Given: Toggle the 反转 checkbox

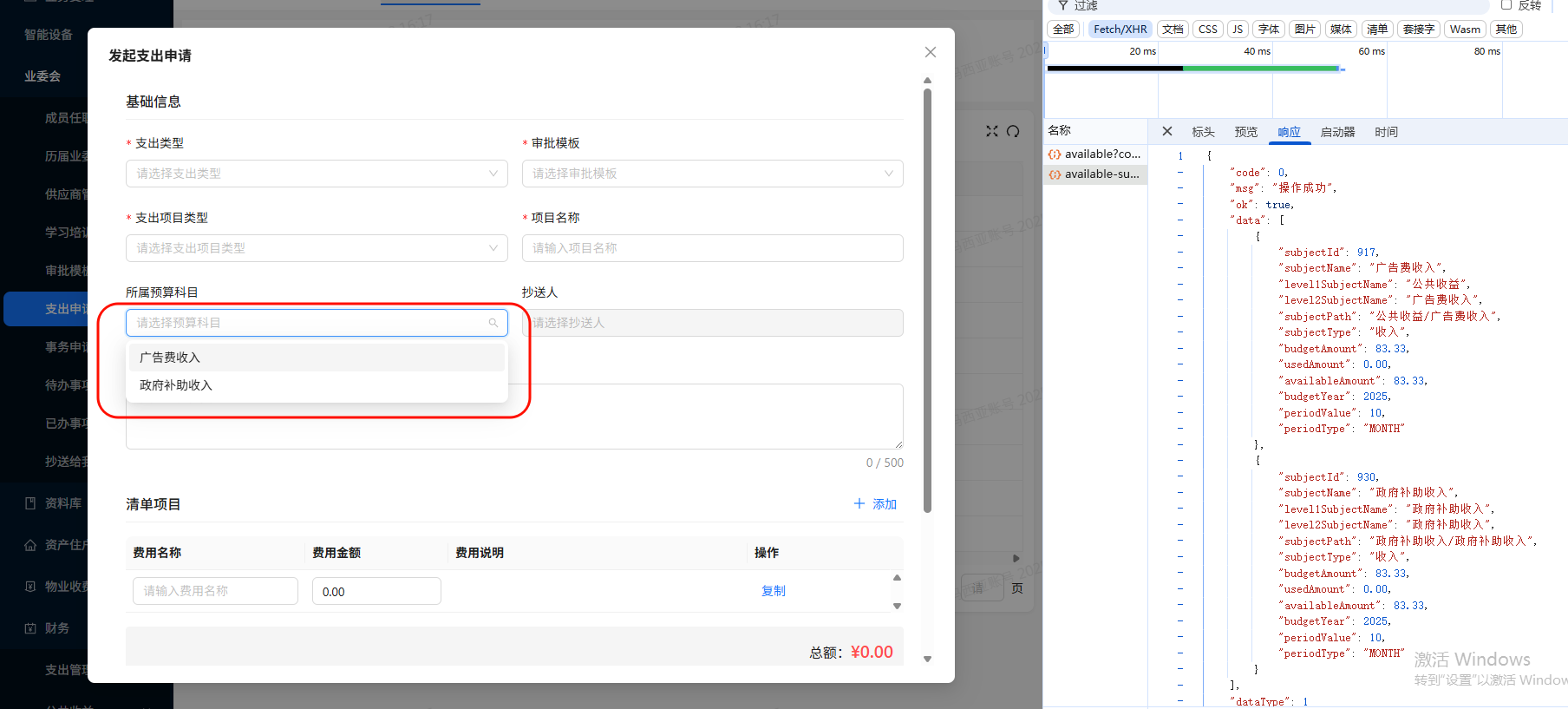Looking at the screenshot, I should pyautogui.click(x=1506, y=5).
